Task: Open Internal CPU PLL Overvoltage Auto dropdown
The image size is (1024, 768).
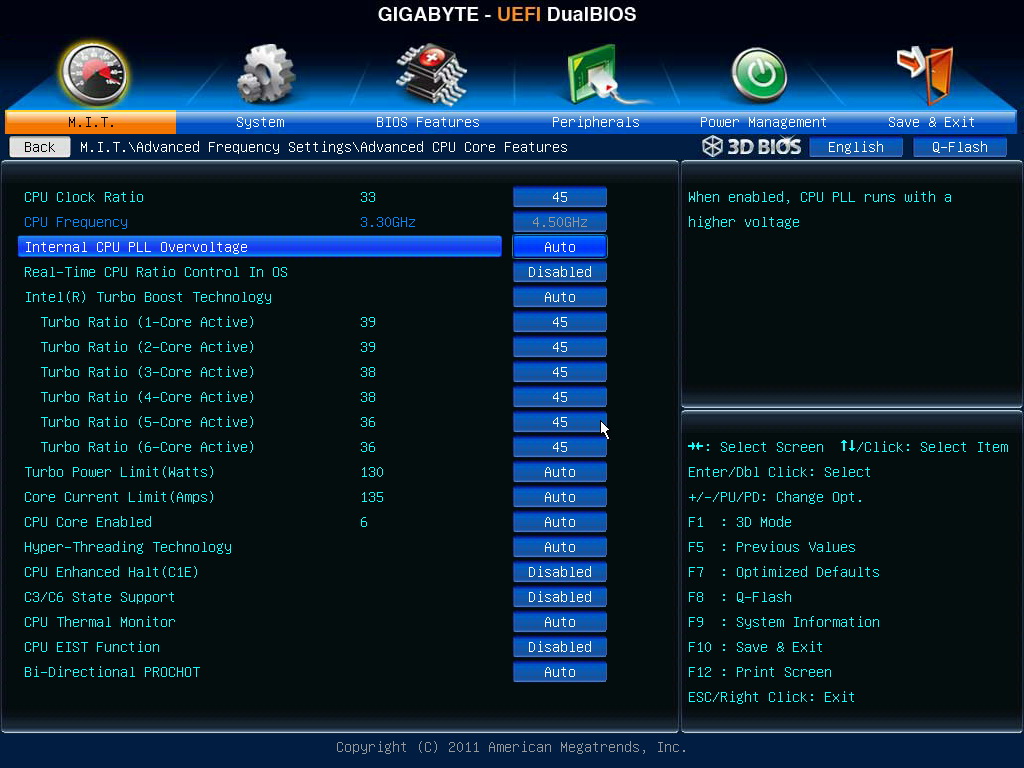Action: coord(560,247)
